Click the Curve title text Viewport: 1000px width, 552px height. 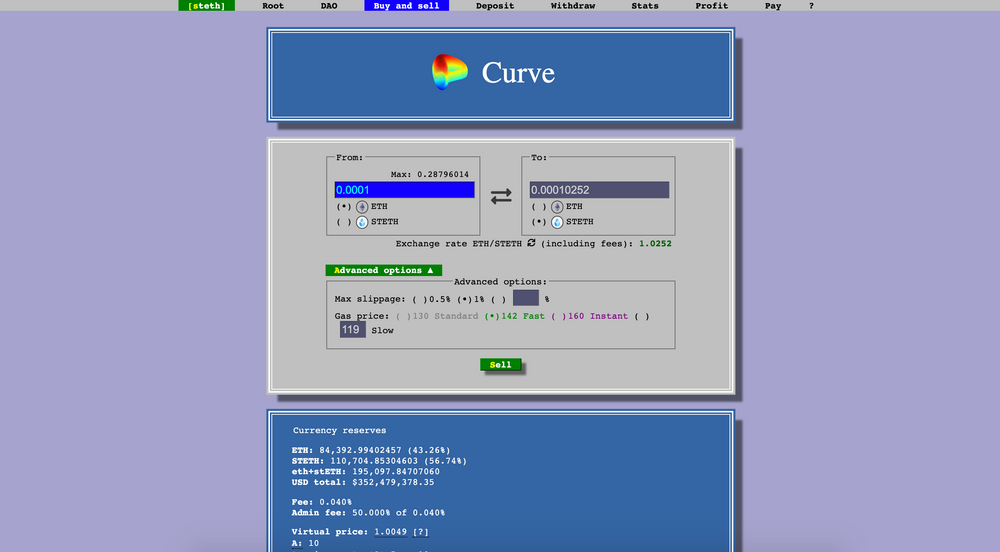(518, 73)
